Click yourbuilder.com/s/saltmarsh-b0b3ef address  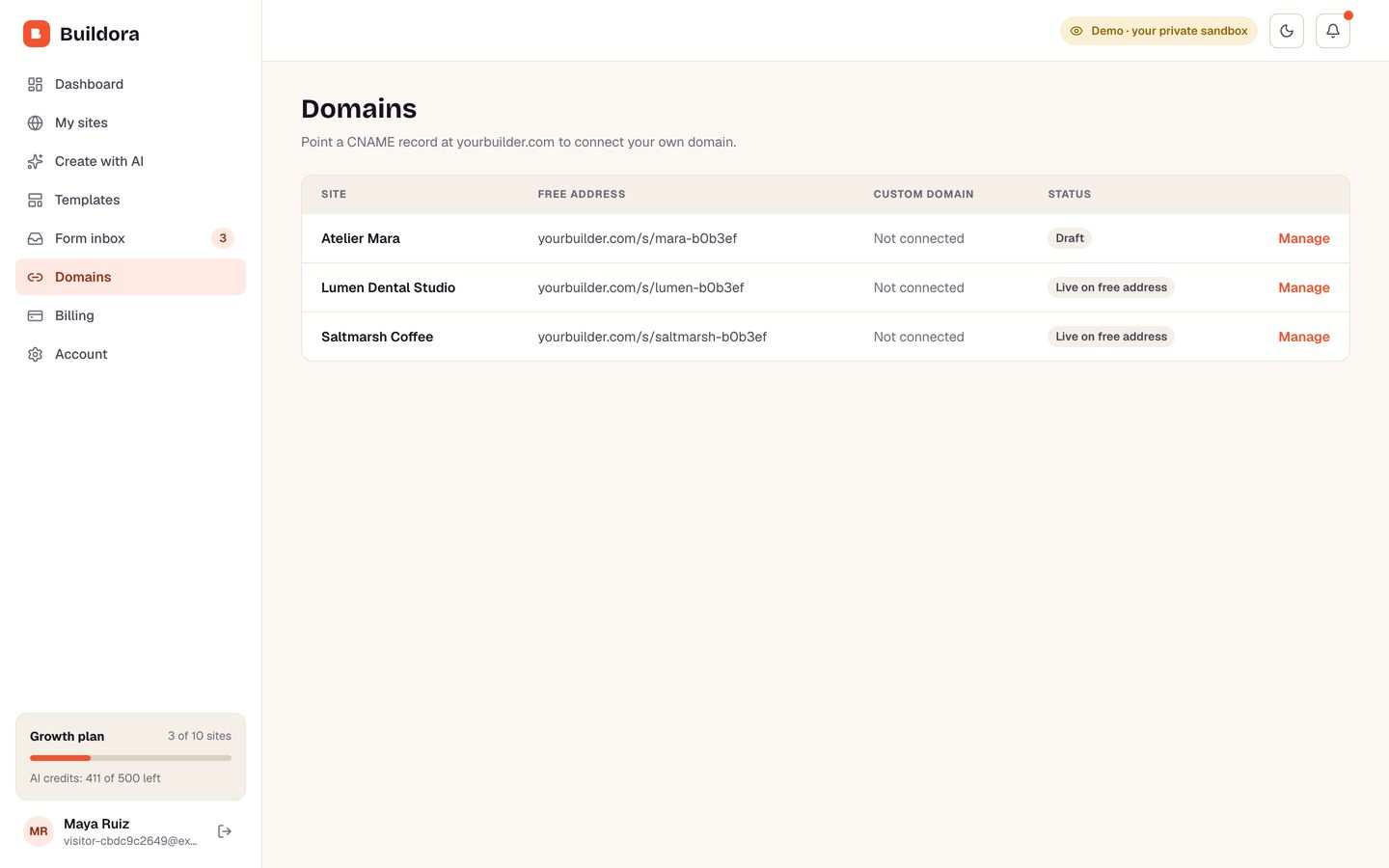coord(652,337)
